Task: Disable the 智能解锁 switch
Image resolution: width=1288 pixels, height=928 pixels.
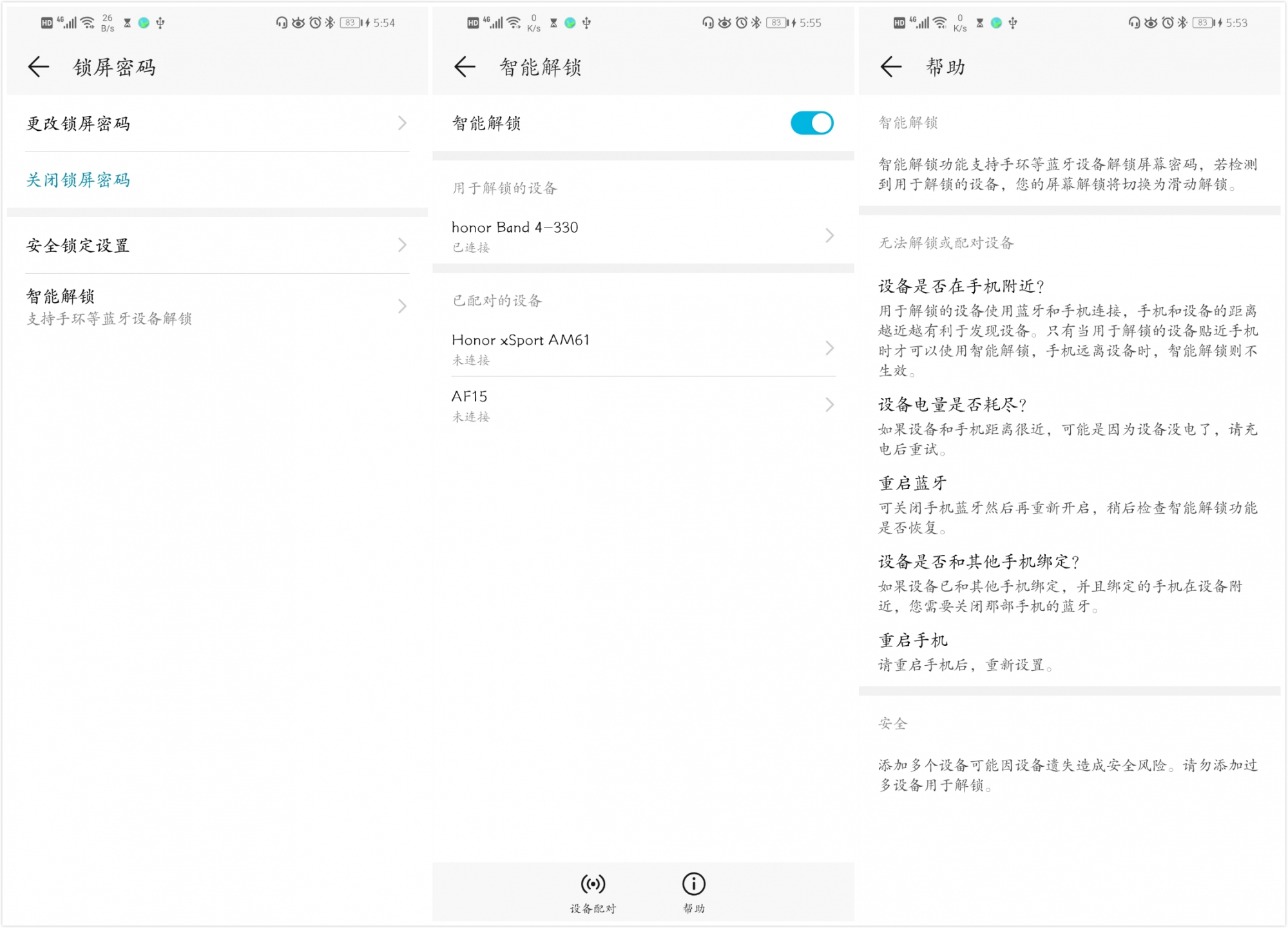Action: pyautogui.click(x=812, y=122)
